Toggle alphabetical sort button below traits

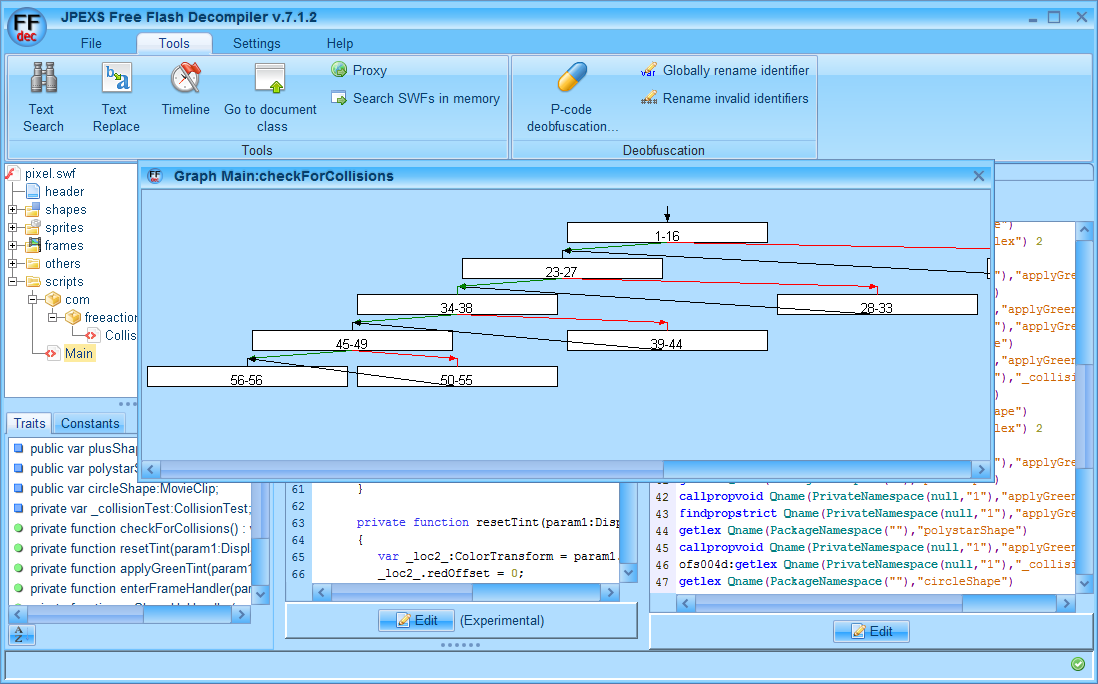tap(21, 634)
